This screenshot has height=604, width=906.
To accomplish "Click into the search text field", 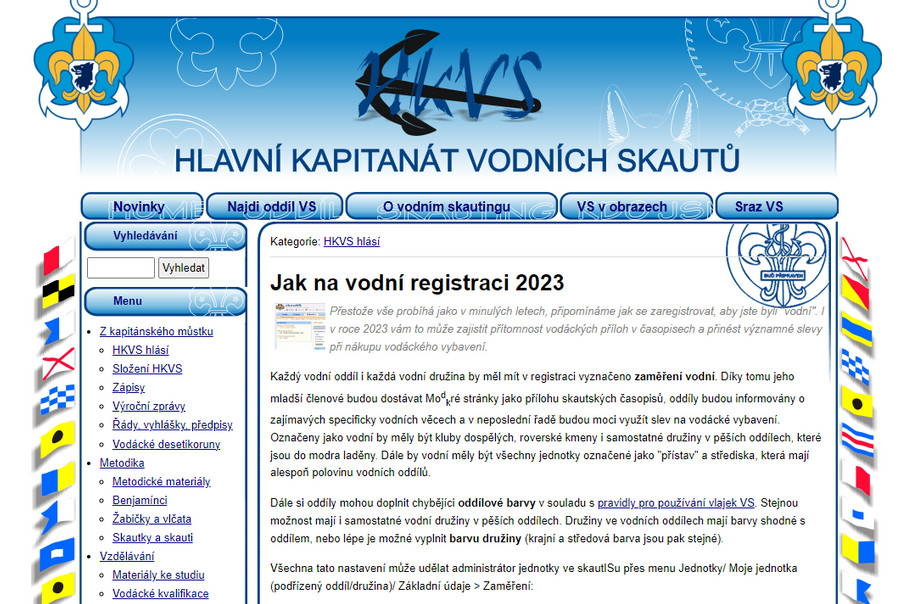I will 121,268.
